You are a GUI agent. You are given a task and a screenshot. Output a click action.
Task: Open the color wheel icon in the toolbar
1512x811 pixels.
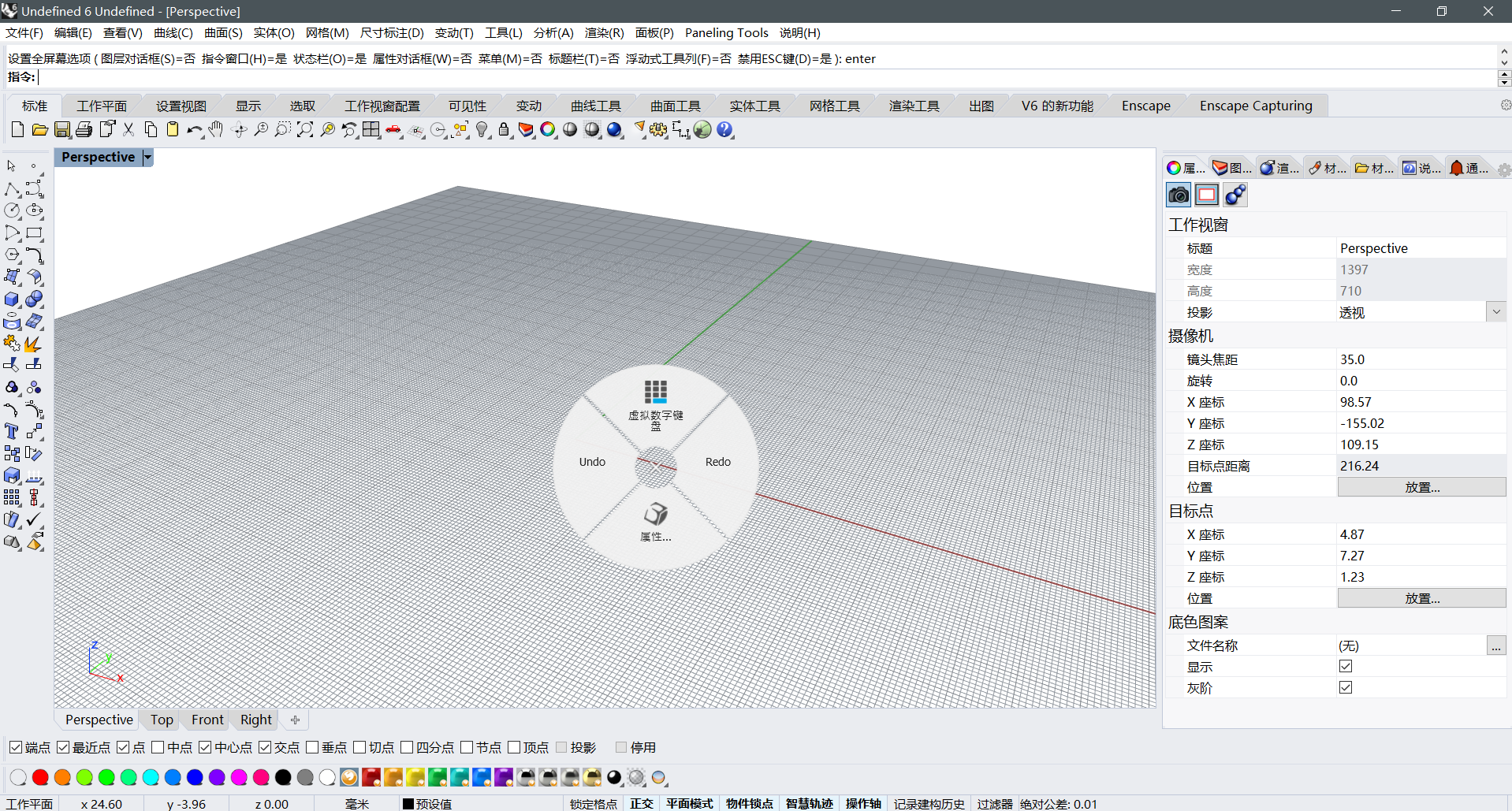tap(548, 130)
